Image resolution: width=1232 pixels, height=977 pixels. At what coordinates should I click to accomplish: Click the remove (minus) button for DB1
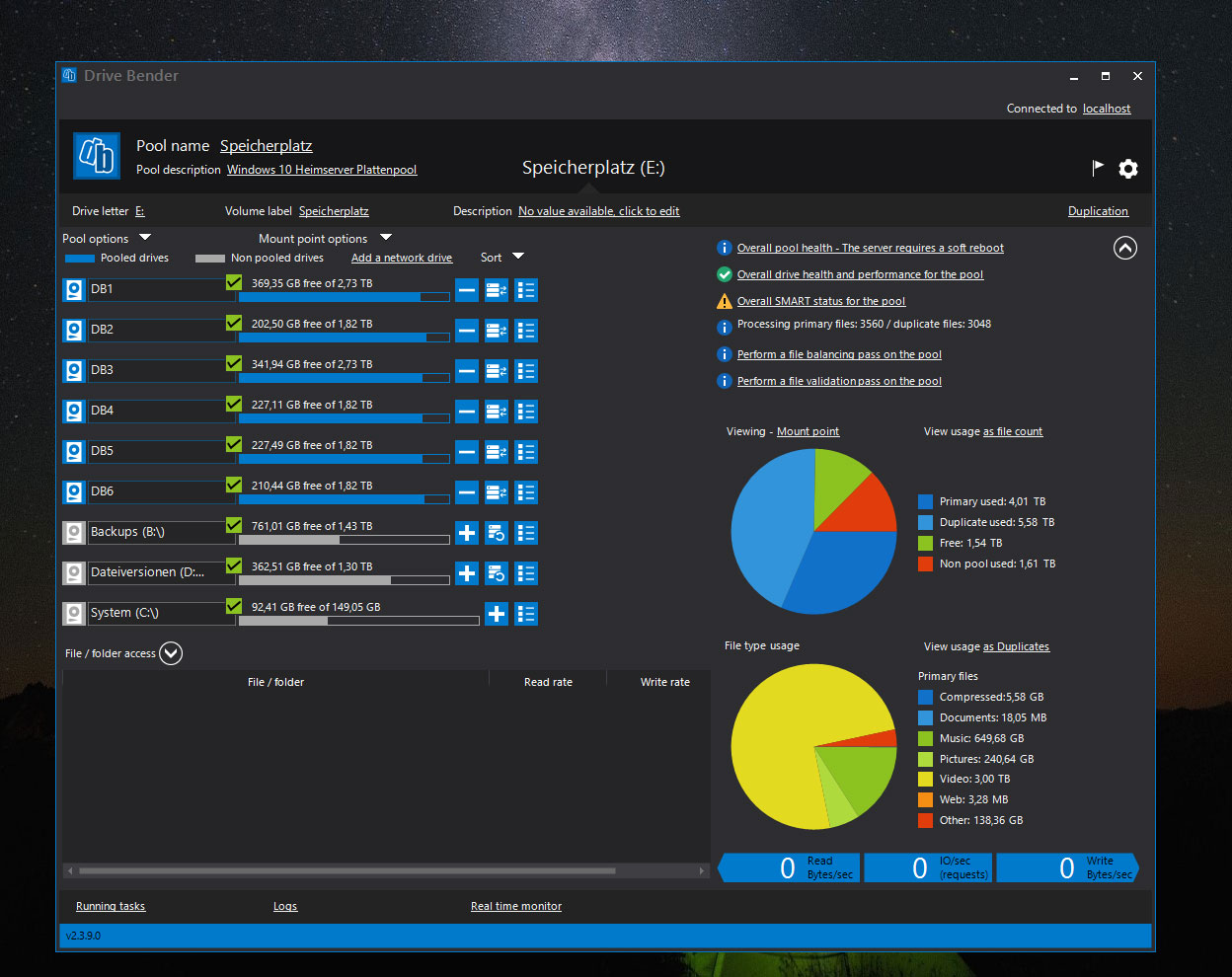coord(467,290)
